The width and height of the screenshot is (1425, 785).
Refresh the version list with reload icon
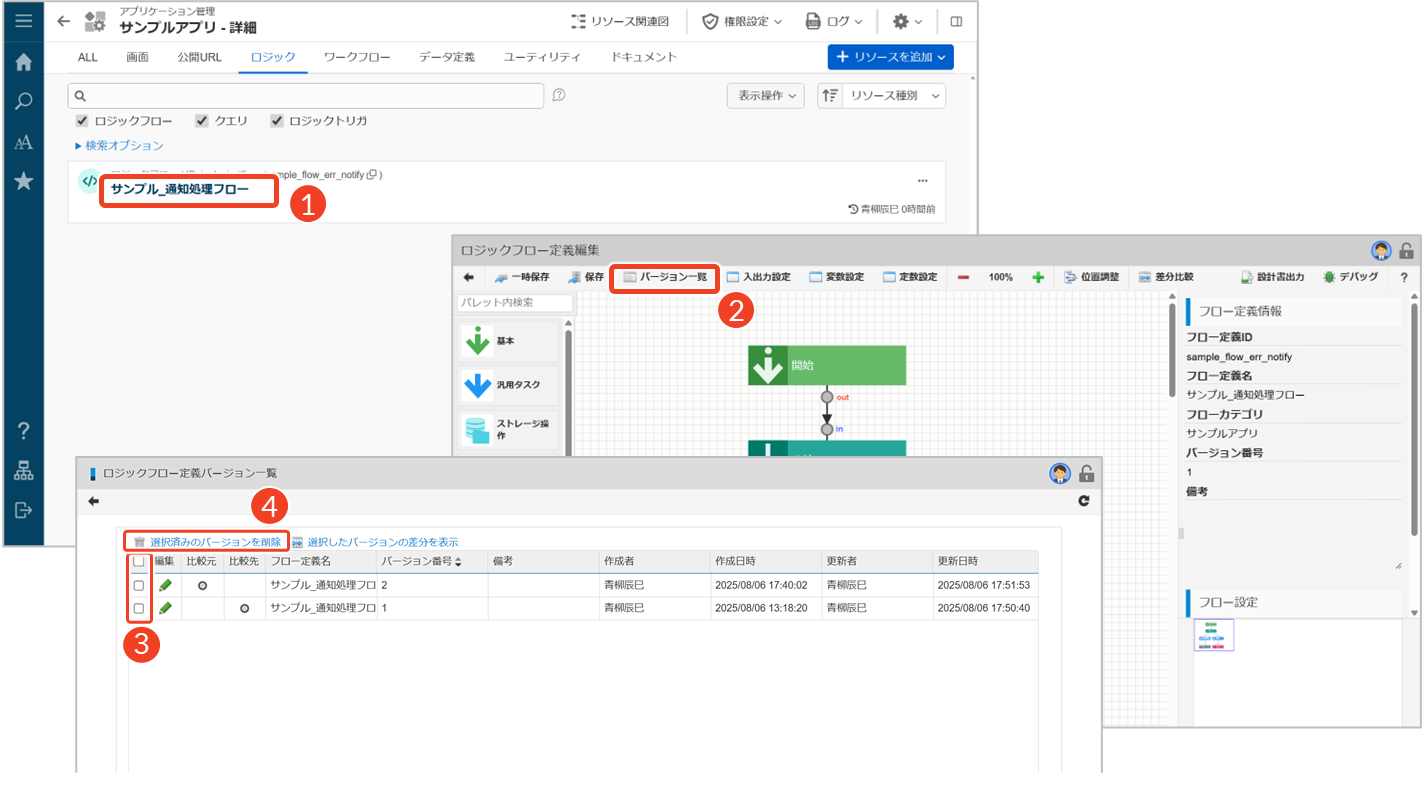click(x=1083, y=501)
